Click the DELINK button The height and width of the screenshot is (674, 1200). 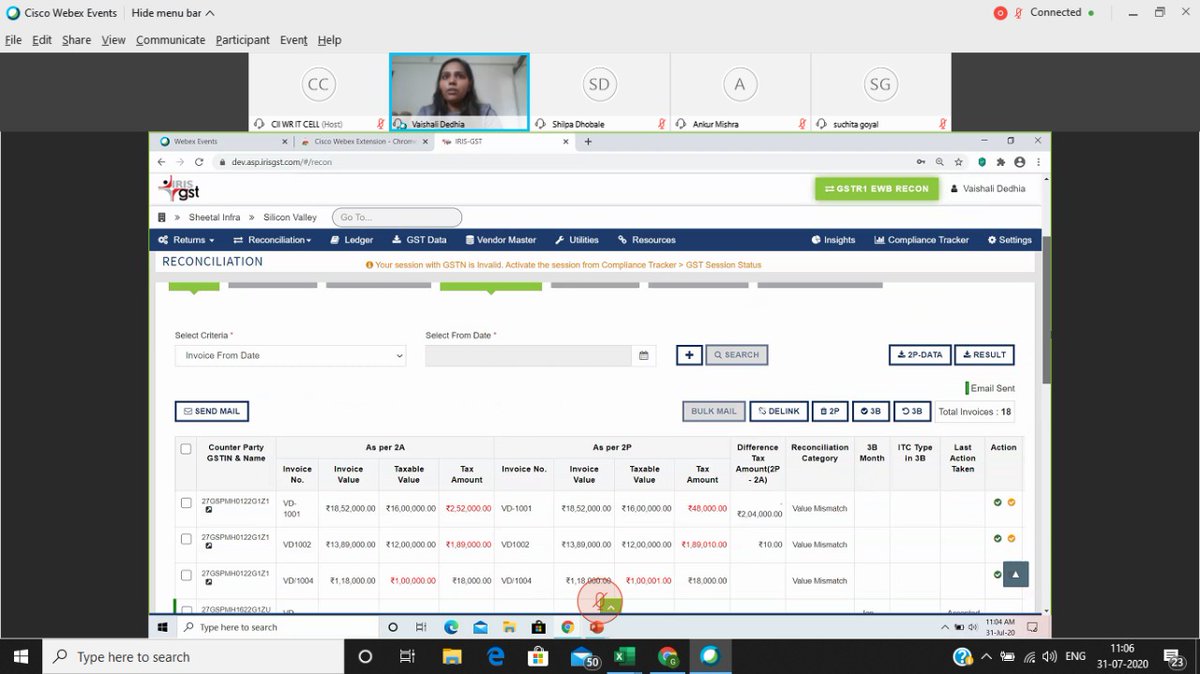click(x=778, y=411)
